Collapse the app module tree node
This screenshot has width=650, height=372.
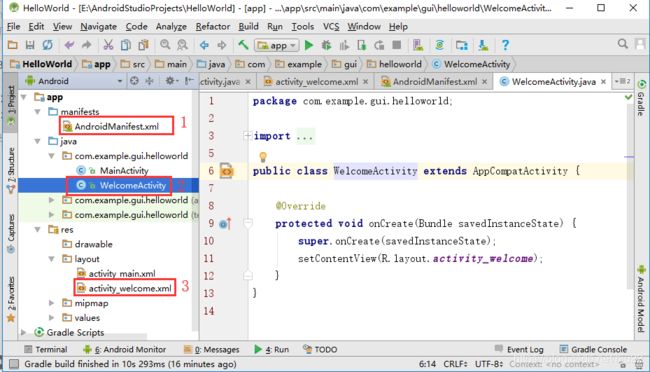point(24,97)
